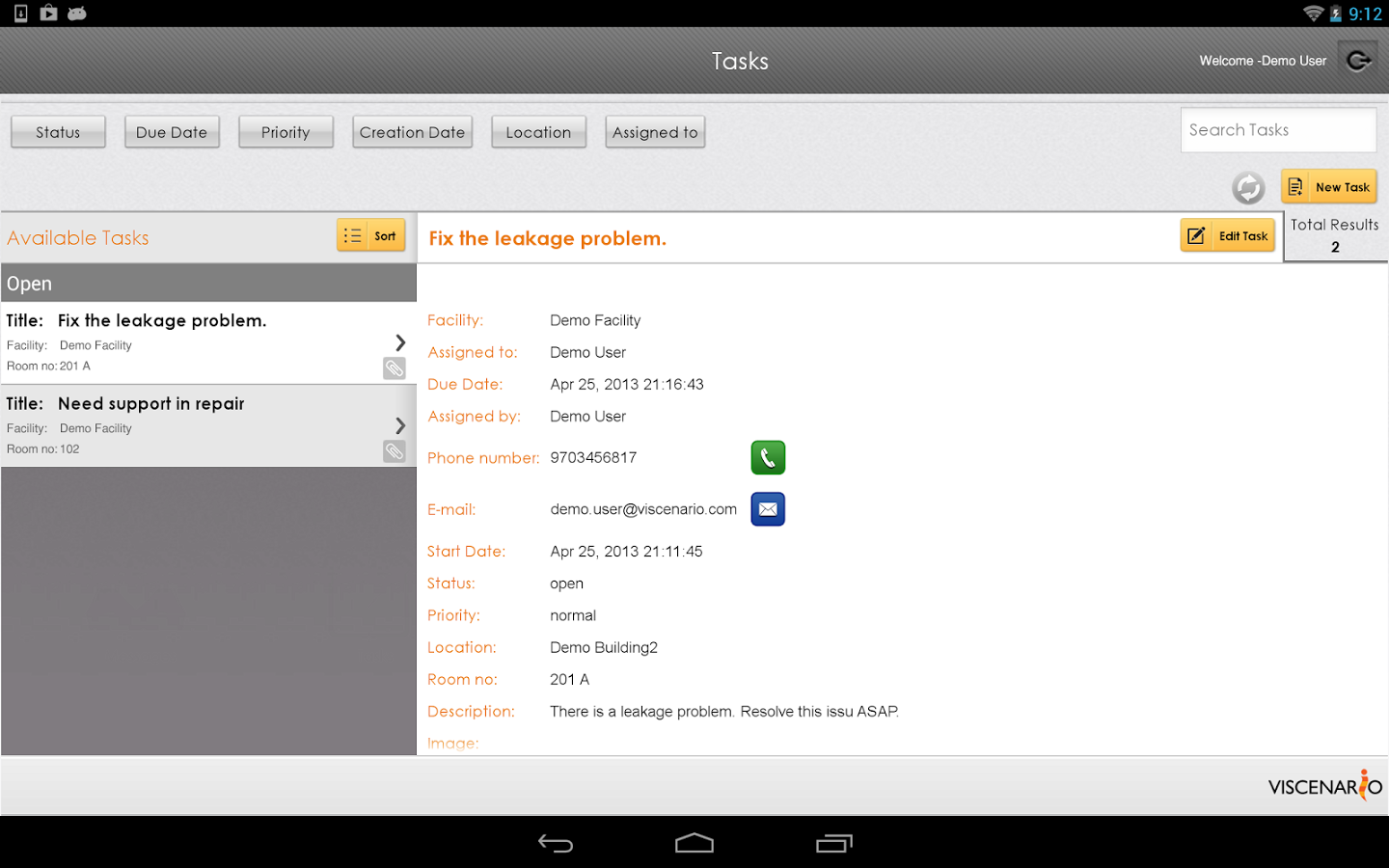Tap the Android home navigation icon
The width and height of the screenshot is (1389, 868).
click(694, 844)
